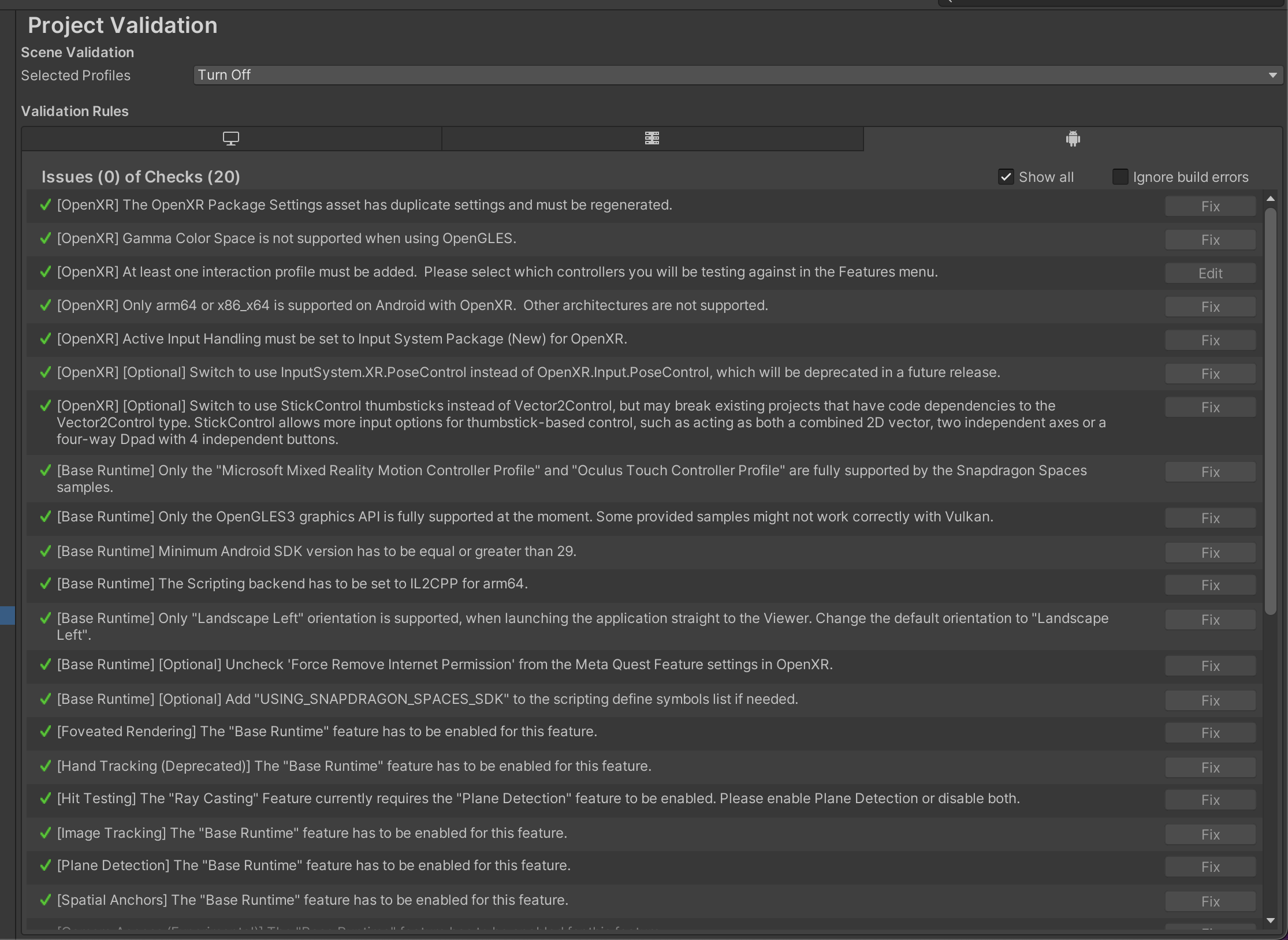Click Fix for Landscape Left orientation rule
The width and height of the screenshot is (1288, 940).
pos(1210,620)
